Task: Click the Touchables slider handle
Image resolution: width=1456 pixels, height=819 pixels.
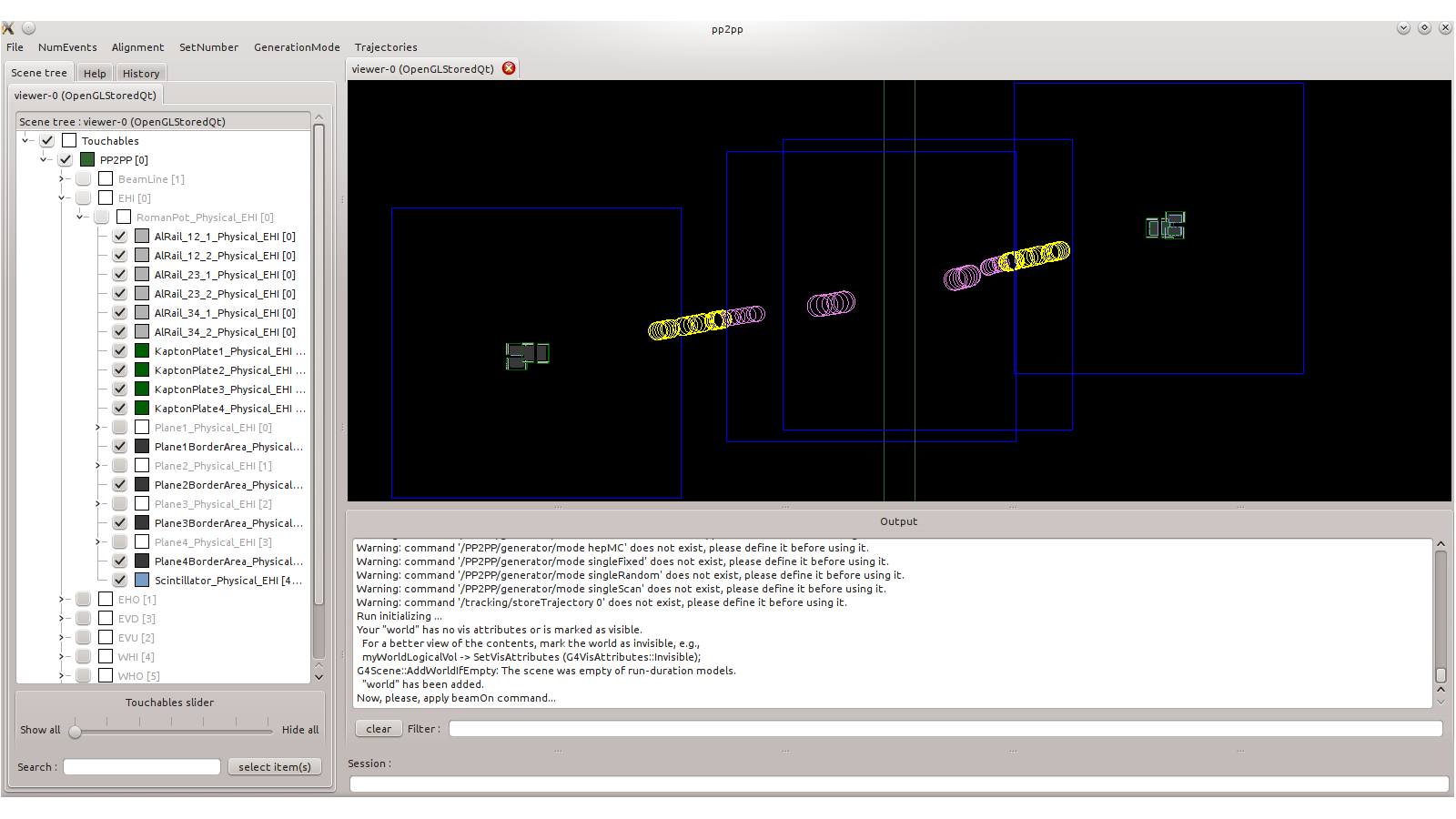Action: (76, 731)
